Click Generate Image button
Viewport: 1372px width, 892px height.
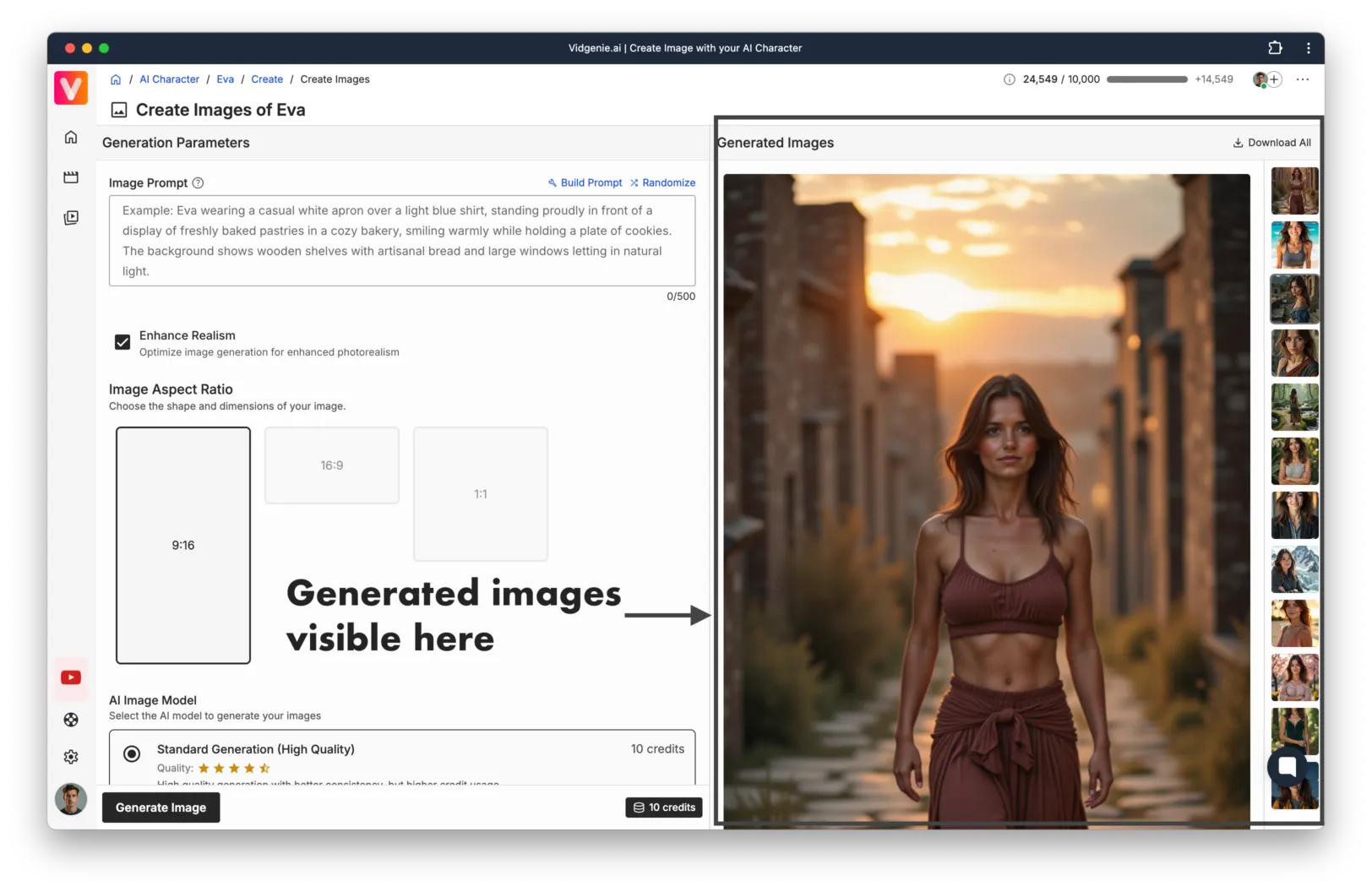pos(161,808)
